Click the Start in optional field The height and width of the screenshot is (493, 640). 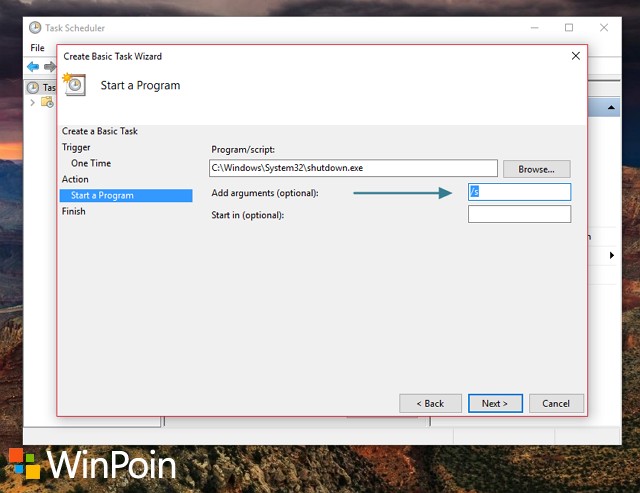[x=519, y=214]
